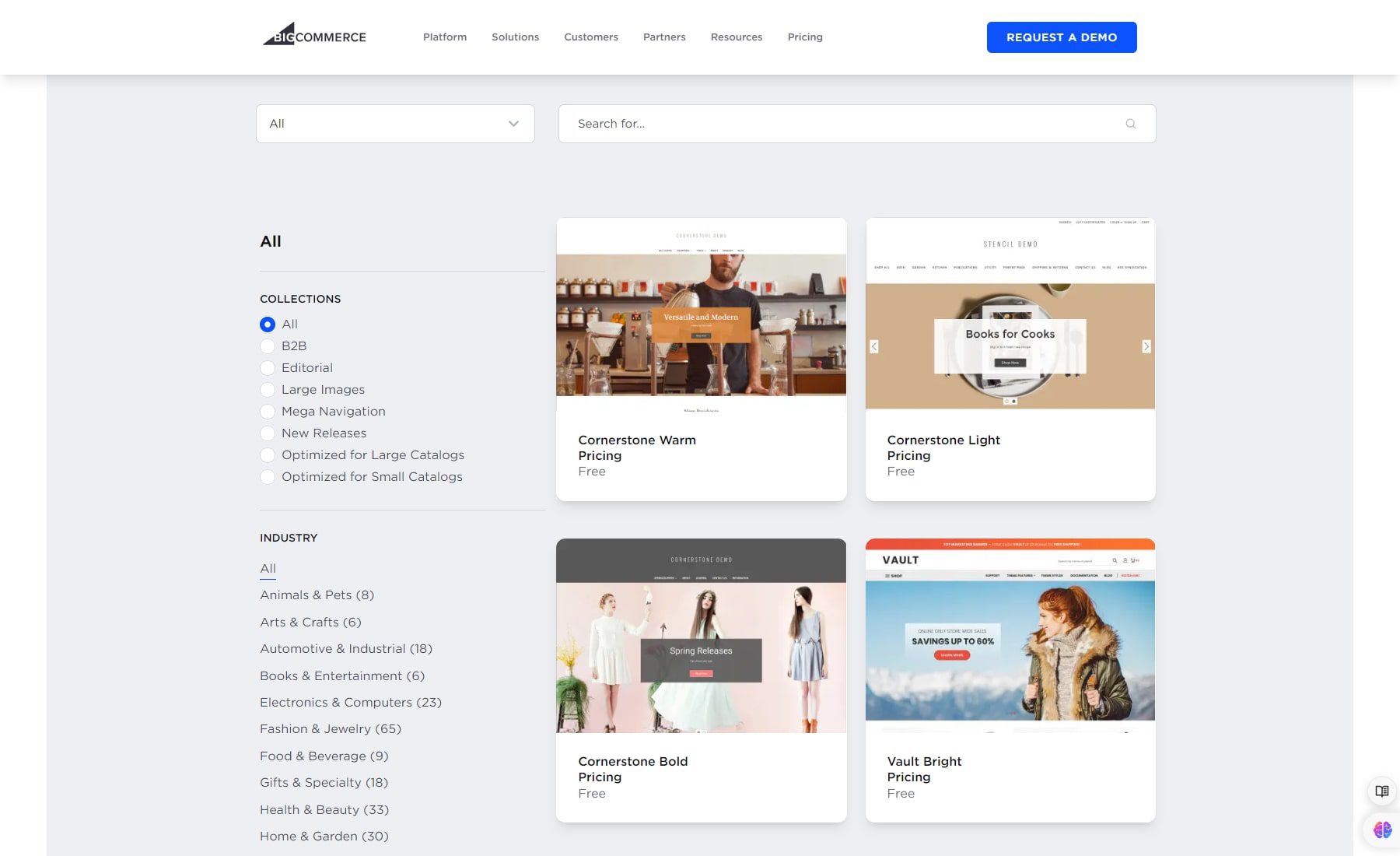Viewport: 1400px width, 856px height.
Task: Open the floating reading-guide book icon
Action: pos(1381,791)
